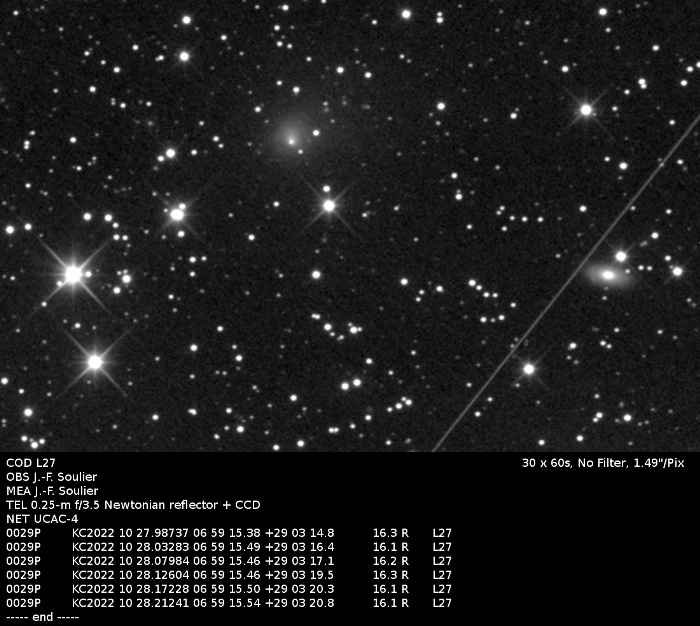The width and height of the screenshot is (700, 626).
Task: Click the elliptical galaxy beside the satellite trail
Action: (608, 275)
